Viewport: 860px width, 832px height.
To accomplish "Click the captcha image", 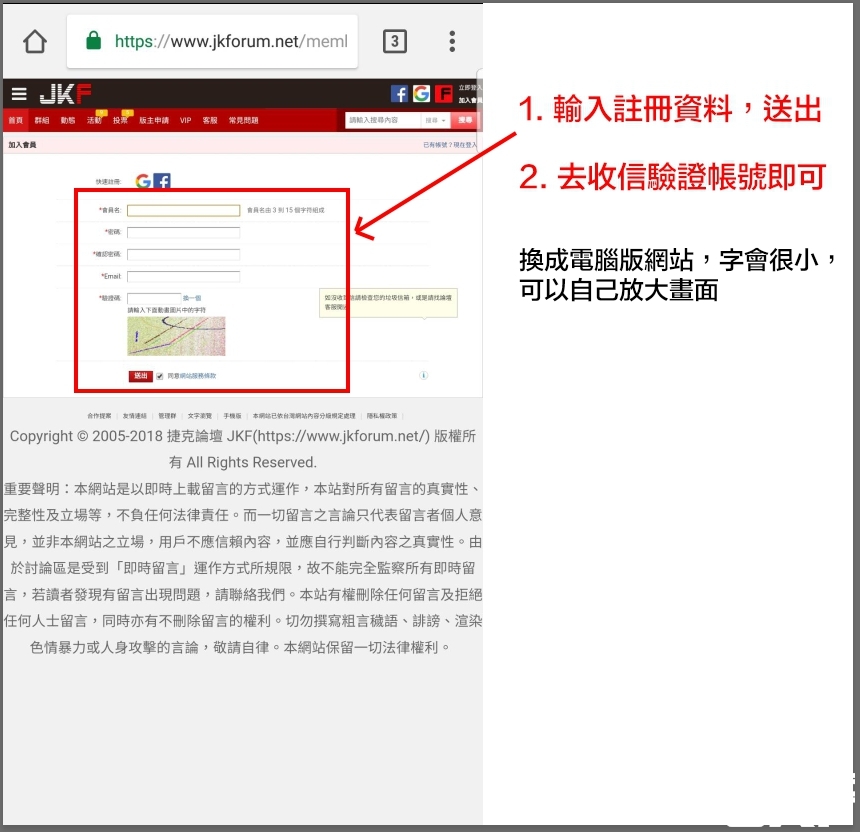I will 176,336.
